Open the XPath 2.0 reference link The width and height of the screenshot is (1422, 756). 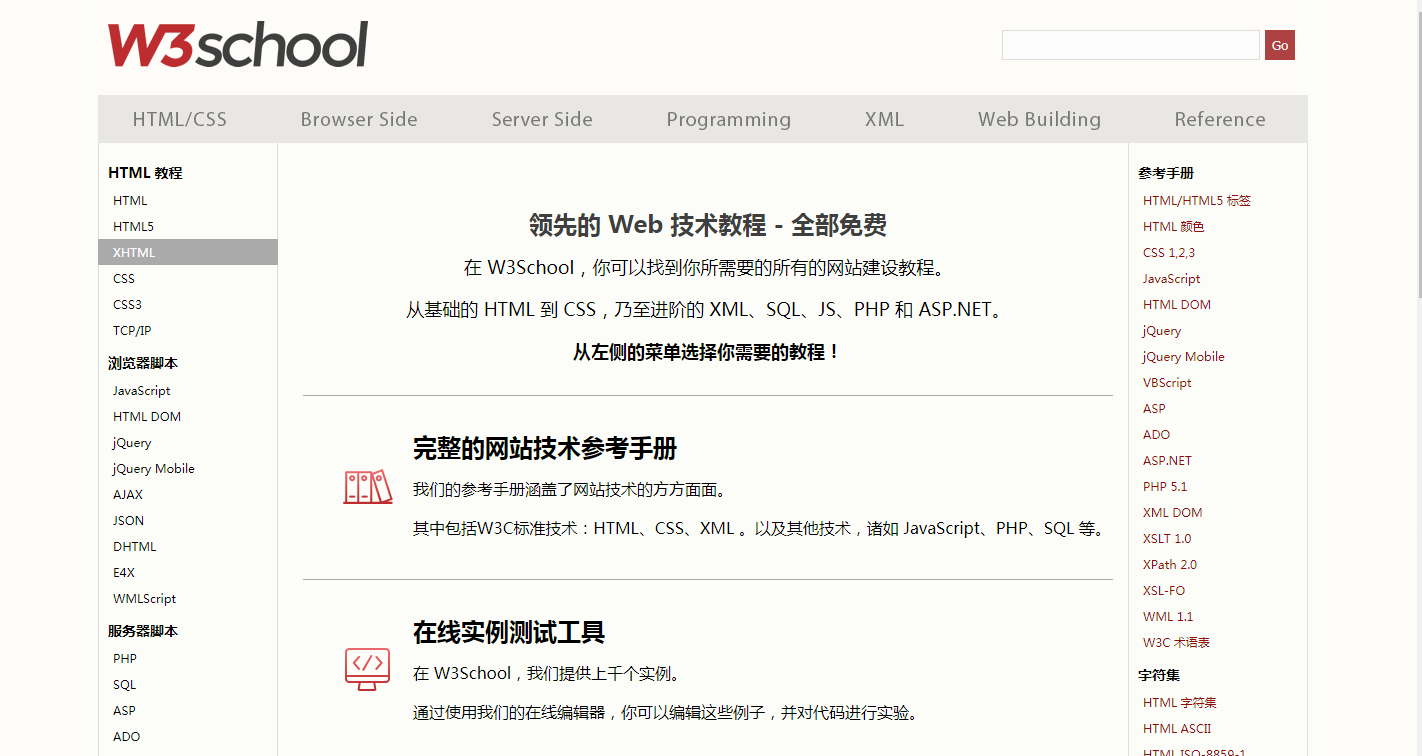[x=1170, y=565]
